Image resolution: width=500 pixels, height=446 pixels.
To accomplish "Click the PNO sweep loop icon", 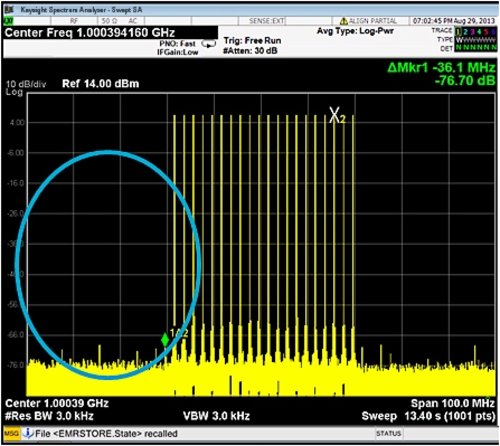I will click(209, 44).
